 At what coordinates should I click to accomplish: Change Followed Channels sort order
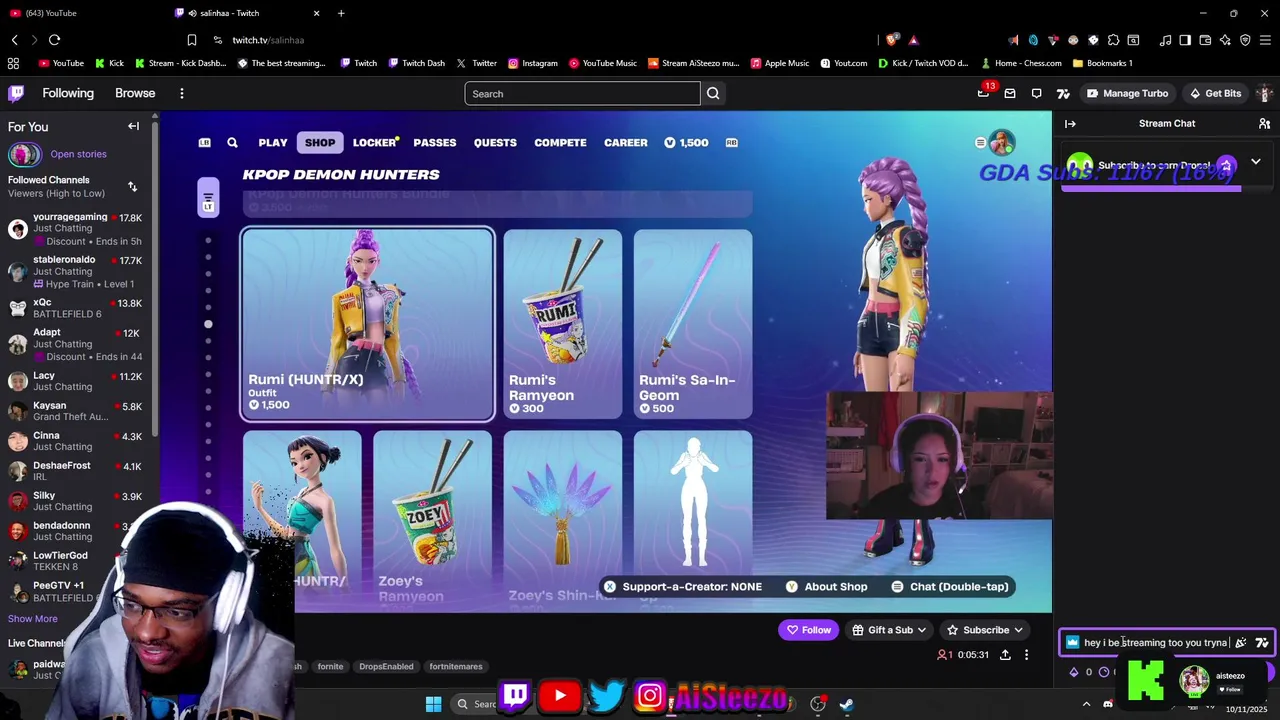132,187
